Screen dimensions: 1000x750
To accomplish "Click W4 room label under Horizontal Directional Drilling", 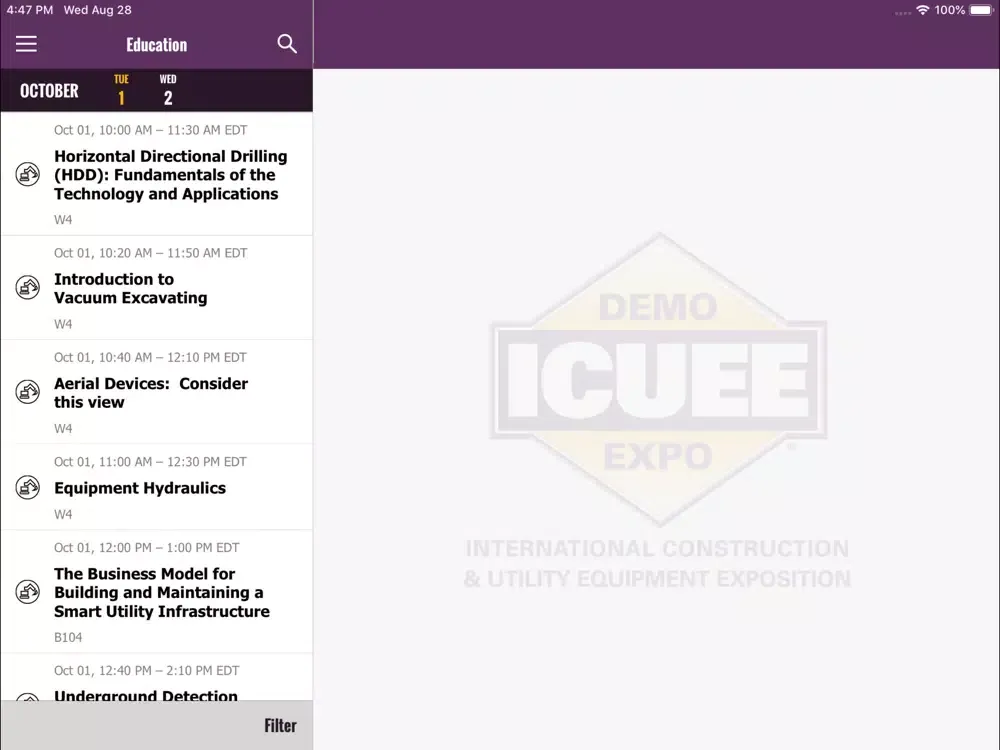I will 63,219.
